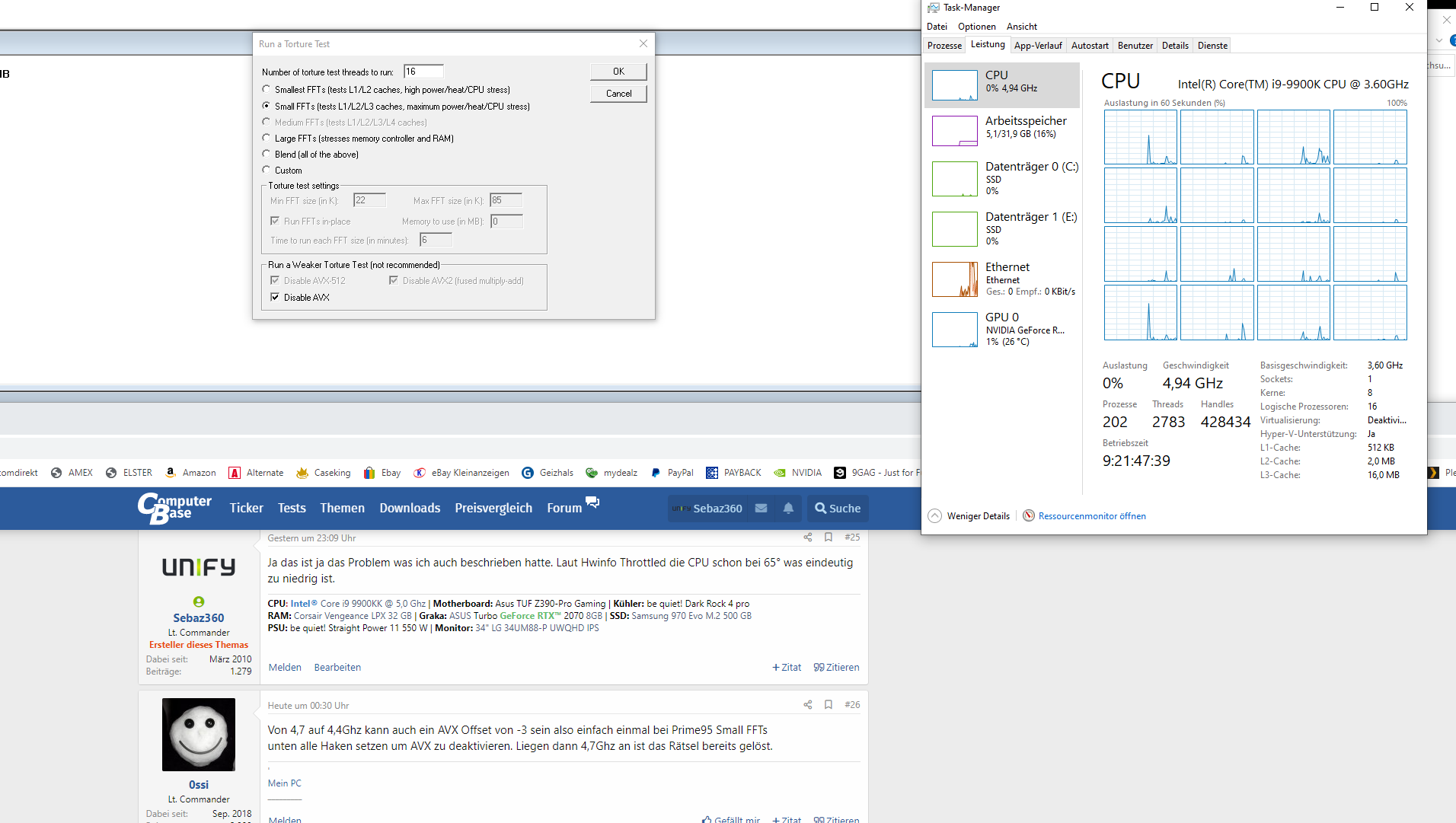Toggle Run FFTs in-place checkbox
1456x823 pixels.
click(275, 222)
